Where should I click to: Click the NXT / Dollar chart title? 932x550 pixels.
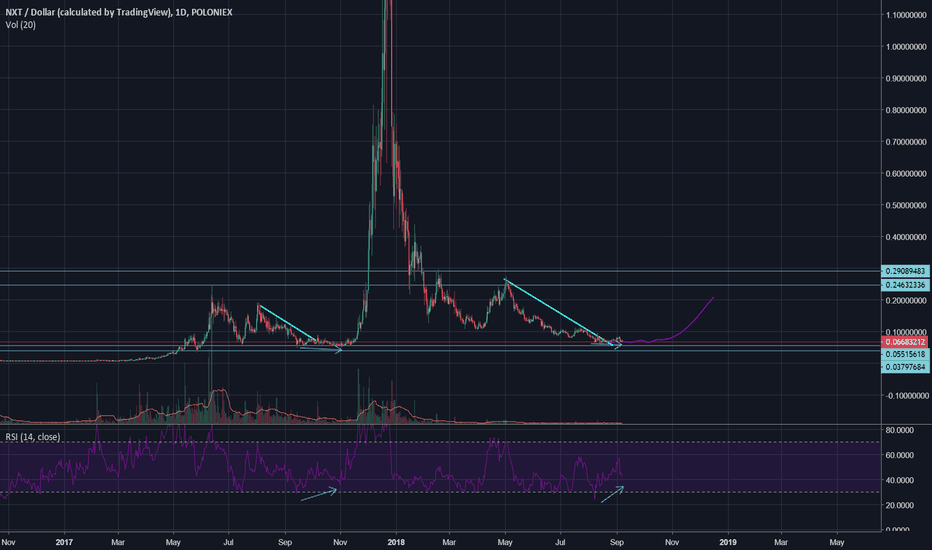pos(119,12)
